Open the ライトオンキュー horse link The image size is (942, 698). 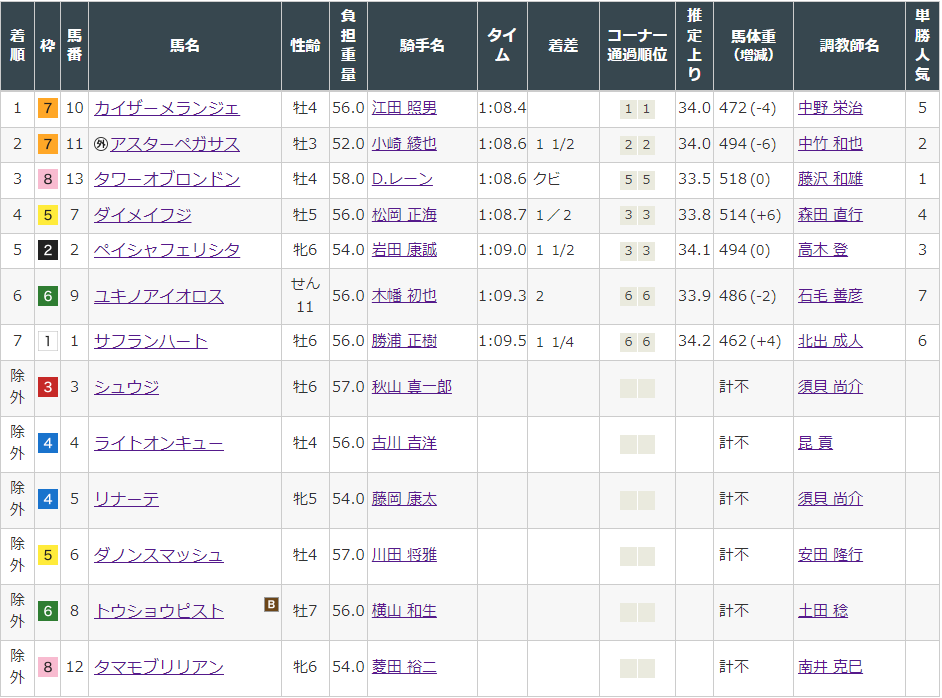159,443
